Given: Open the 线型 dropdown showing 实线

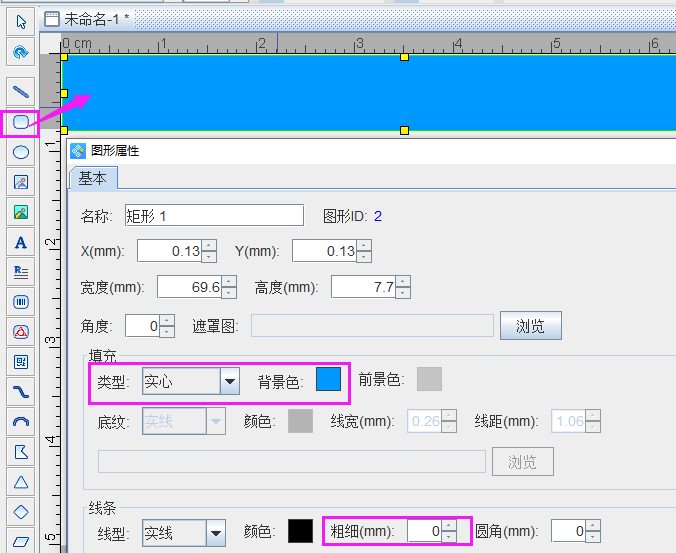Looking at the screenshot, I should tap(184, 533).
